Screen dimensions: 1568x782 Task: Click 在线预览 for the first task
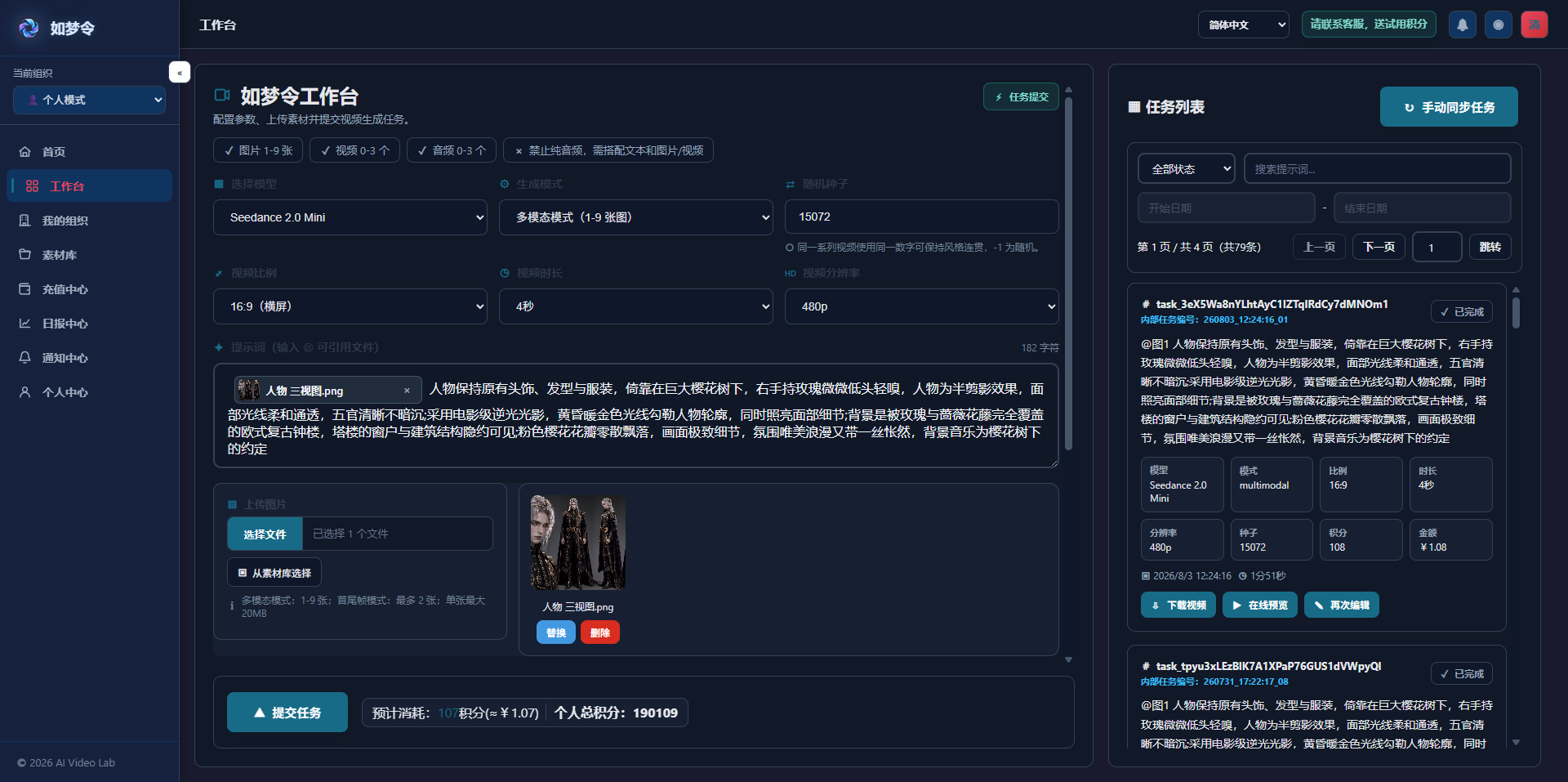(x=1260, y=605)
